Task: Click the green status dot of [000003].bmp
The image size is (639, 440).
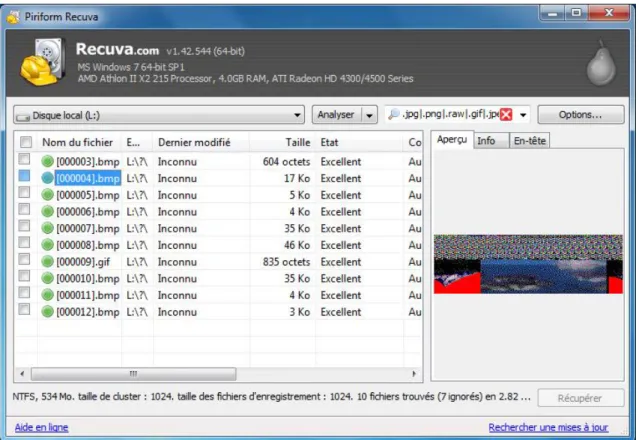Action: tap(48, 162)
